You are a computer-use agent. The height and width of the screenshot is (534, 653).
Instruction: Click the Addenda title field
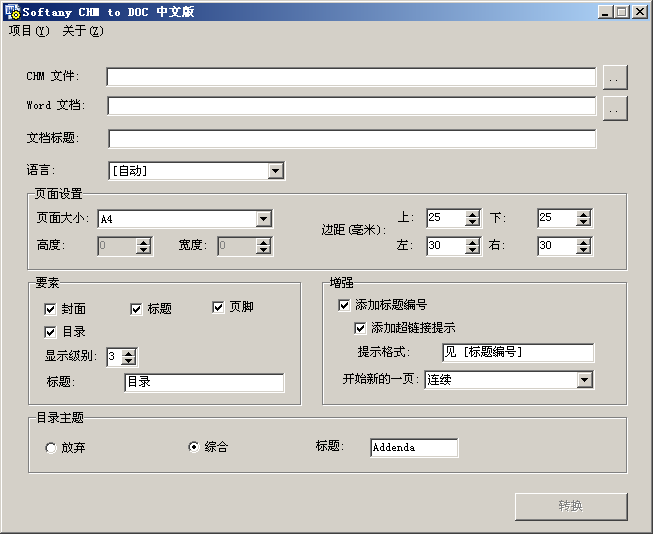pos(414,448)
